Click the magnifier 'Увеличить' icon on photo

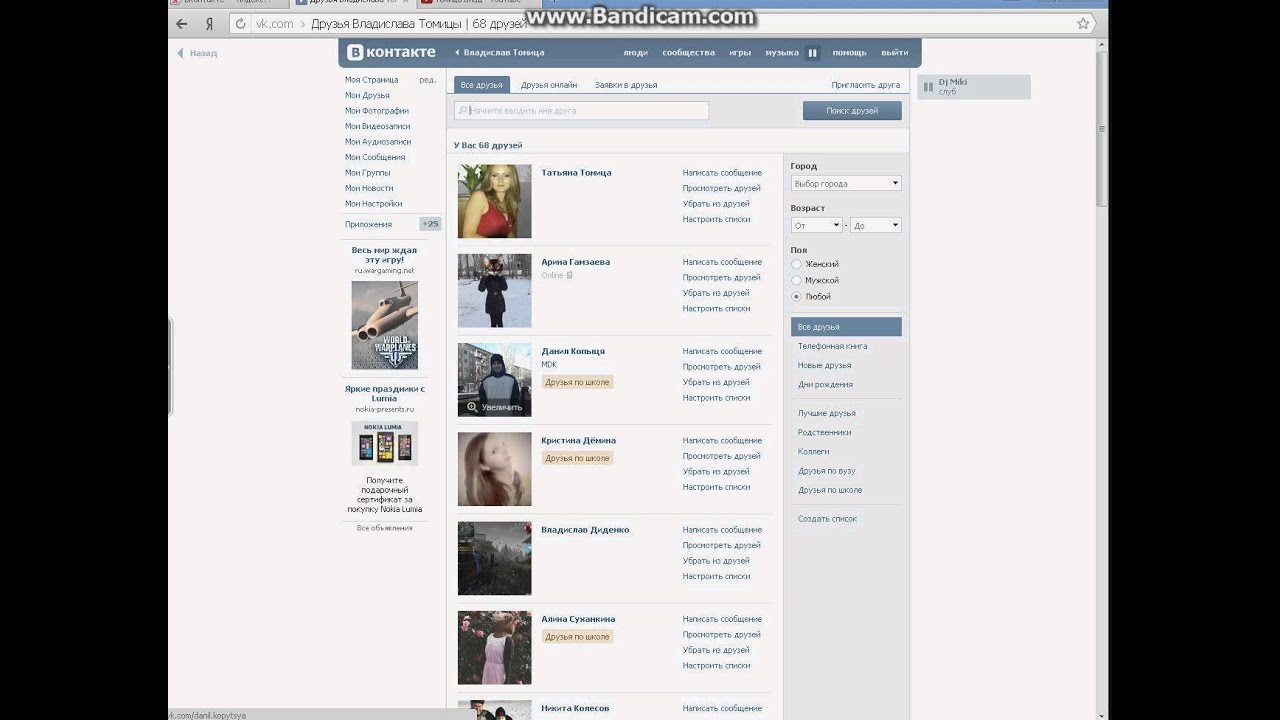point(472,407)
